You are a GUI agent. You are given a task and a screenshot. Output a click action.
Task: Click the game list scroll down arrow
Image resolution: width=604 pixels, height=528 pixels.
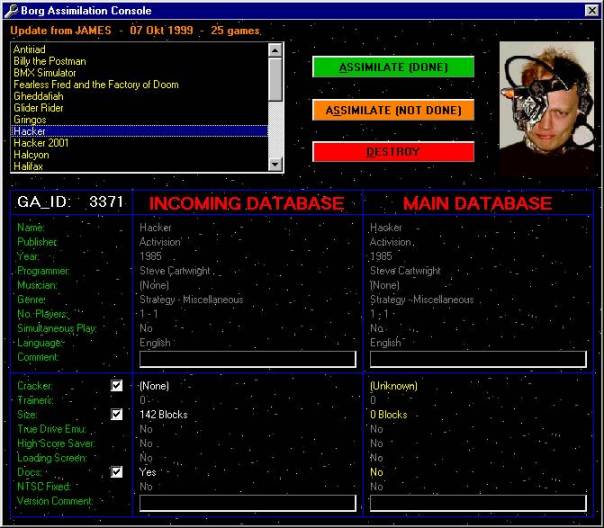[x=275, y=164]
